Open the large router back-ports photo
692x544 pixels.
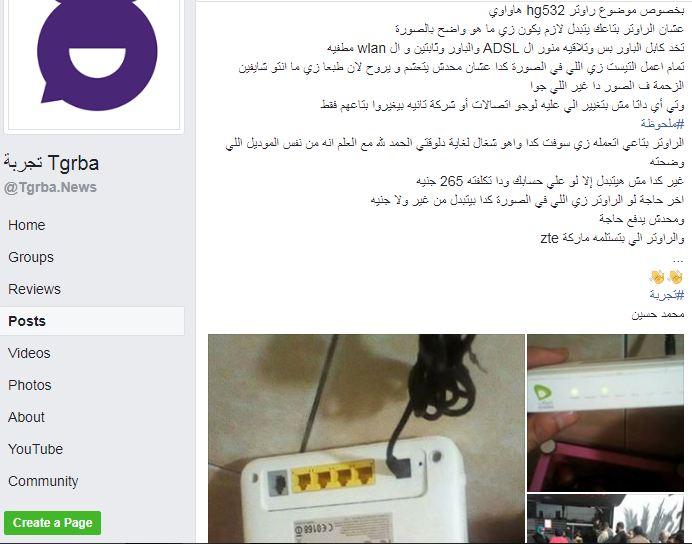(x=366, y=439)
